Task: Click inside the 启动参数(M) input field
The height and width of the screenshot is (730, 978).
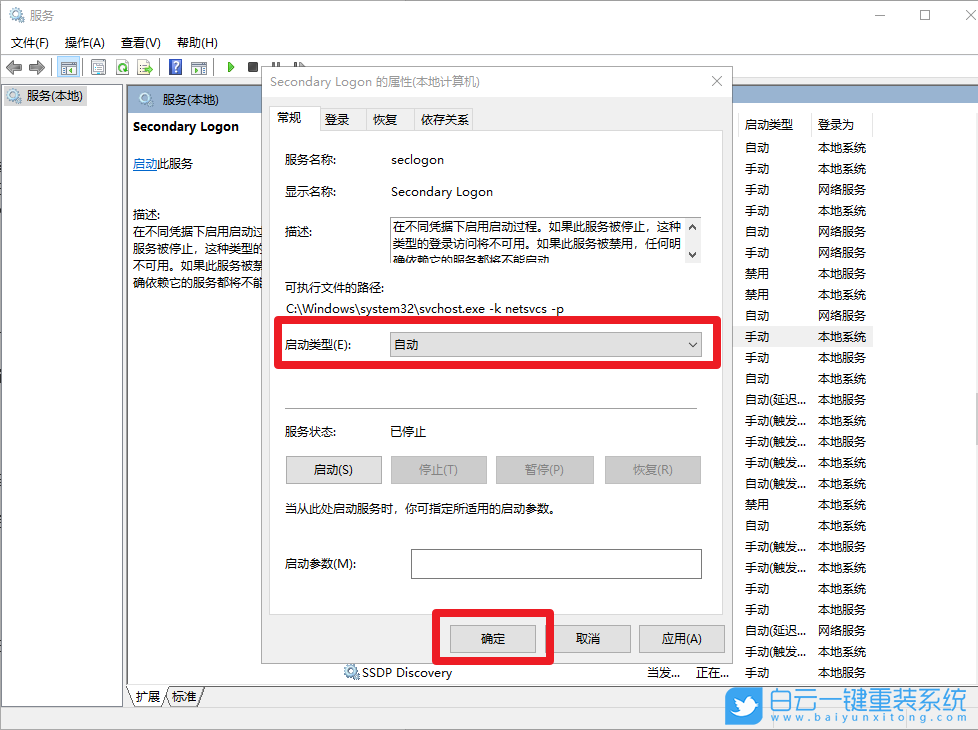Action: [x=555, y=564]
